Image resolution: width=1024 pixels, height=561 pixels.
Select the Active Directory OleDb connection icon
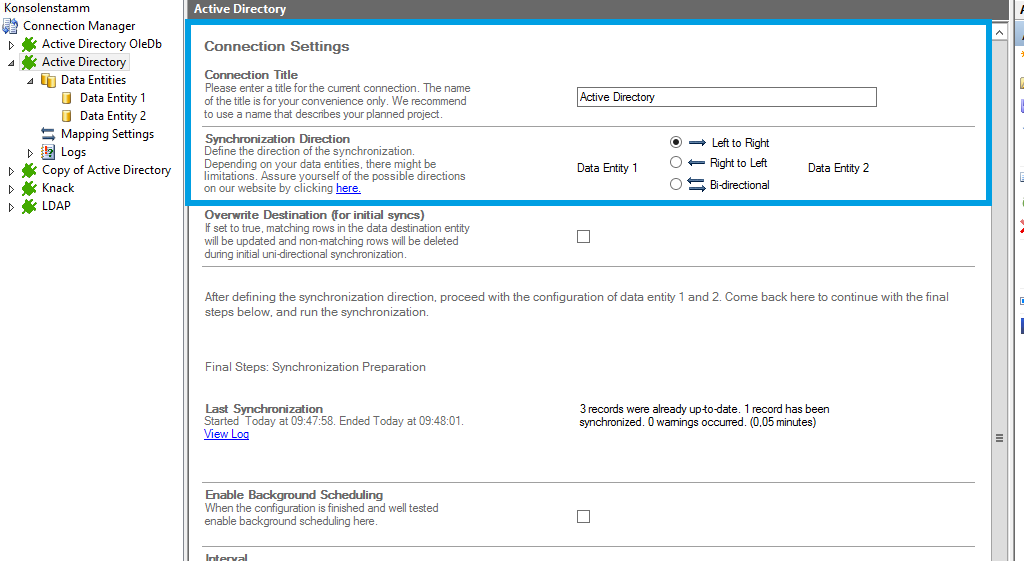tap(29, 44)
